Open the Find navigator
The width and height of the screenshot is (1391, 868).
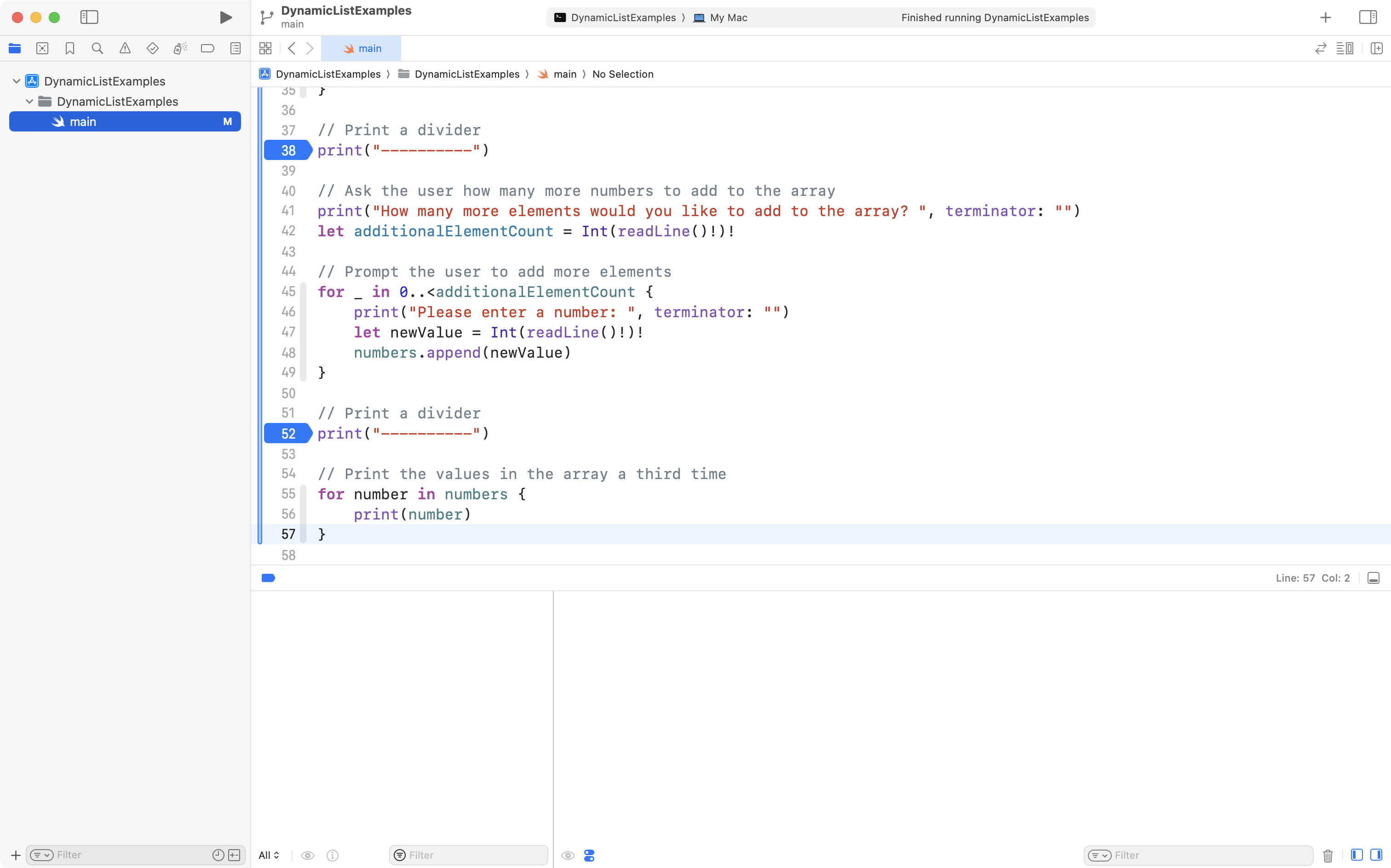tap(98, 48)
